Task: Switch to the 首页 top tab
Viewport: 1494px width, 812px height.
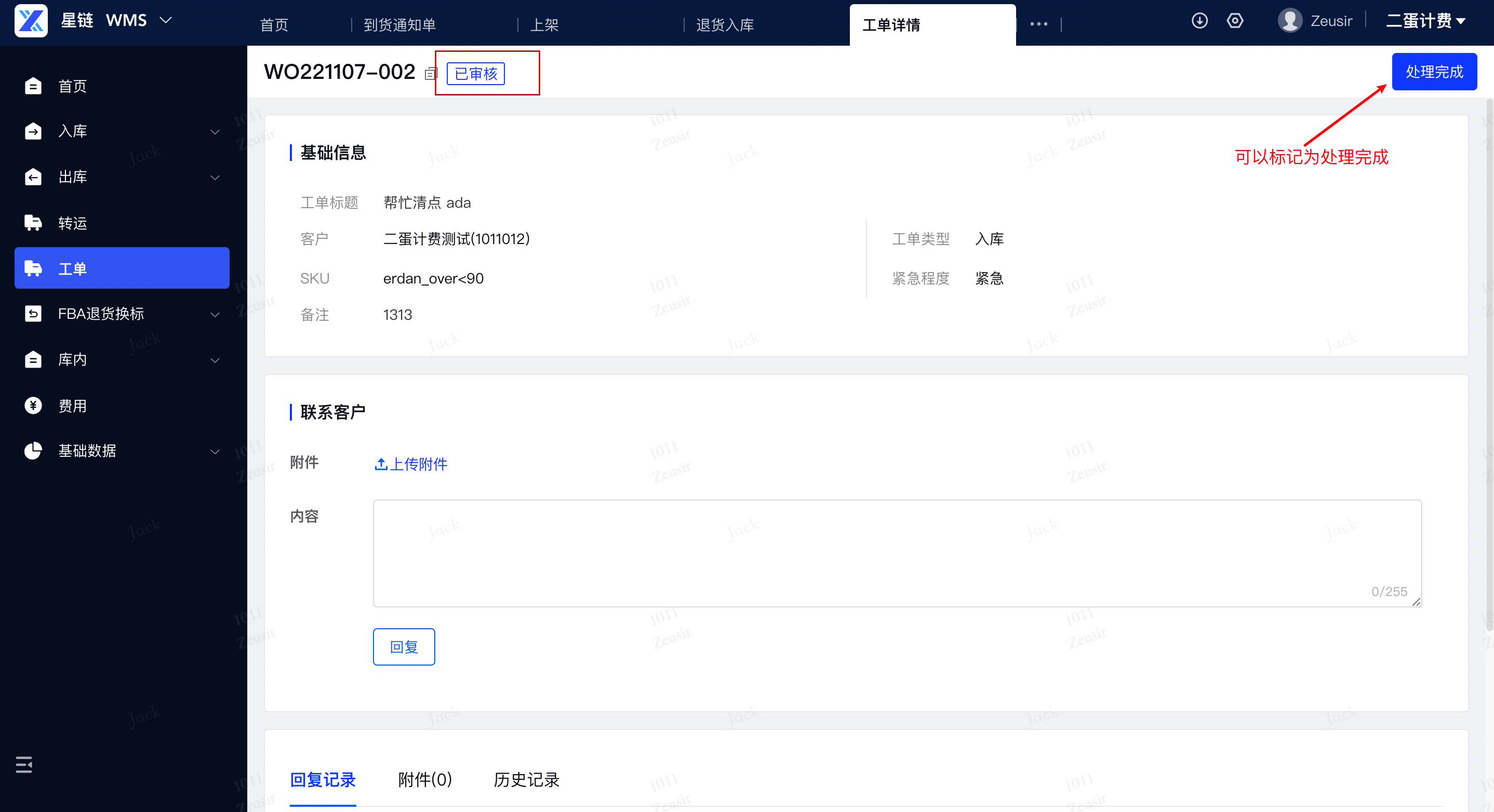Action: coord(274,25)
